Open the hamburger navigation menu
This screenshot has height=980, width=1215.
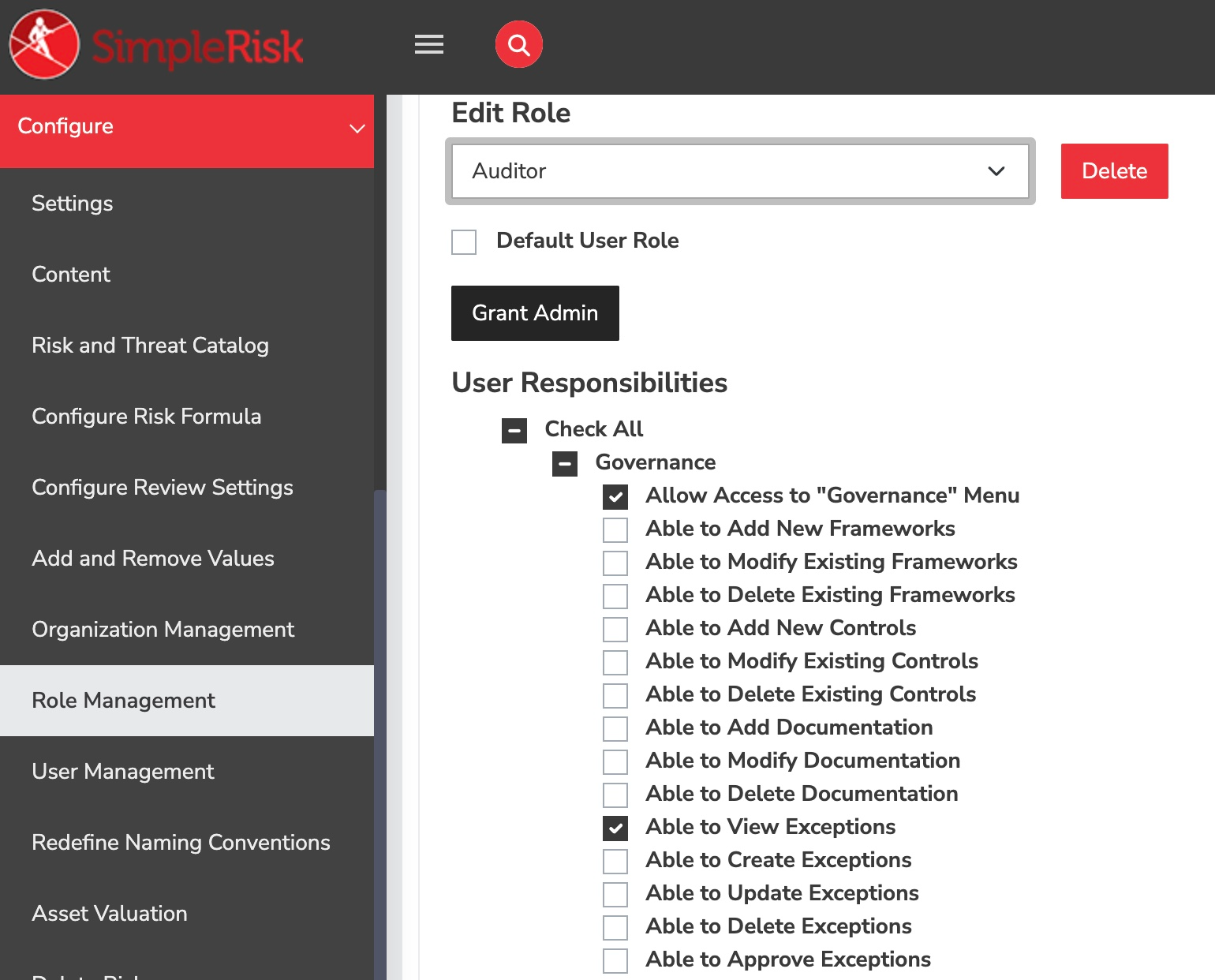pyautogui.click(x=429, y=45)
